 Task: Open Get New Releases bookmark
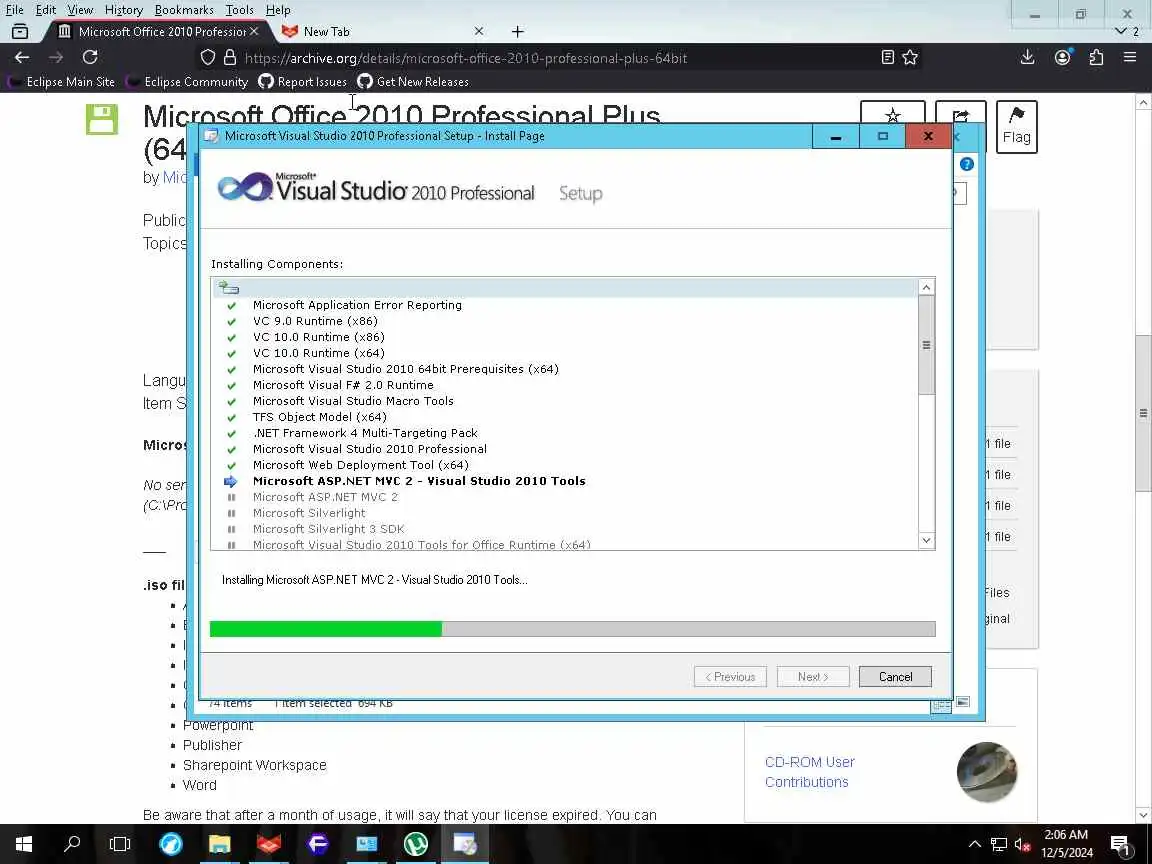tap(413, 82)
